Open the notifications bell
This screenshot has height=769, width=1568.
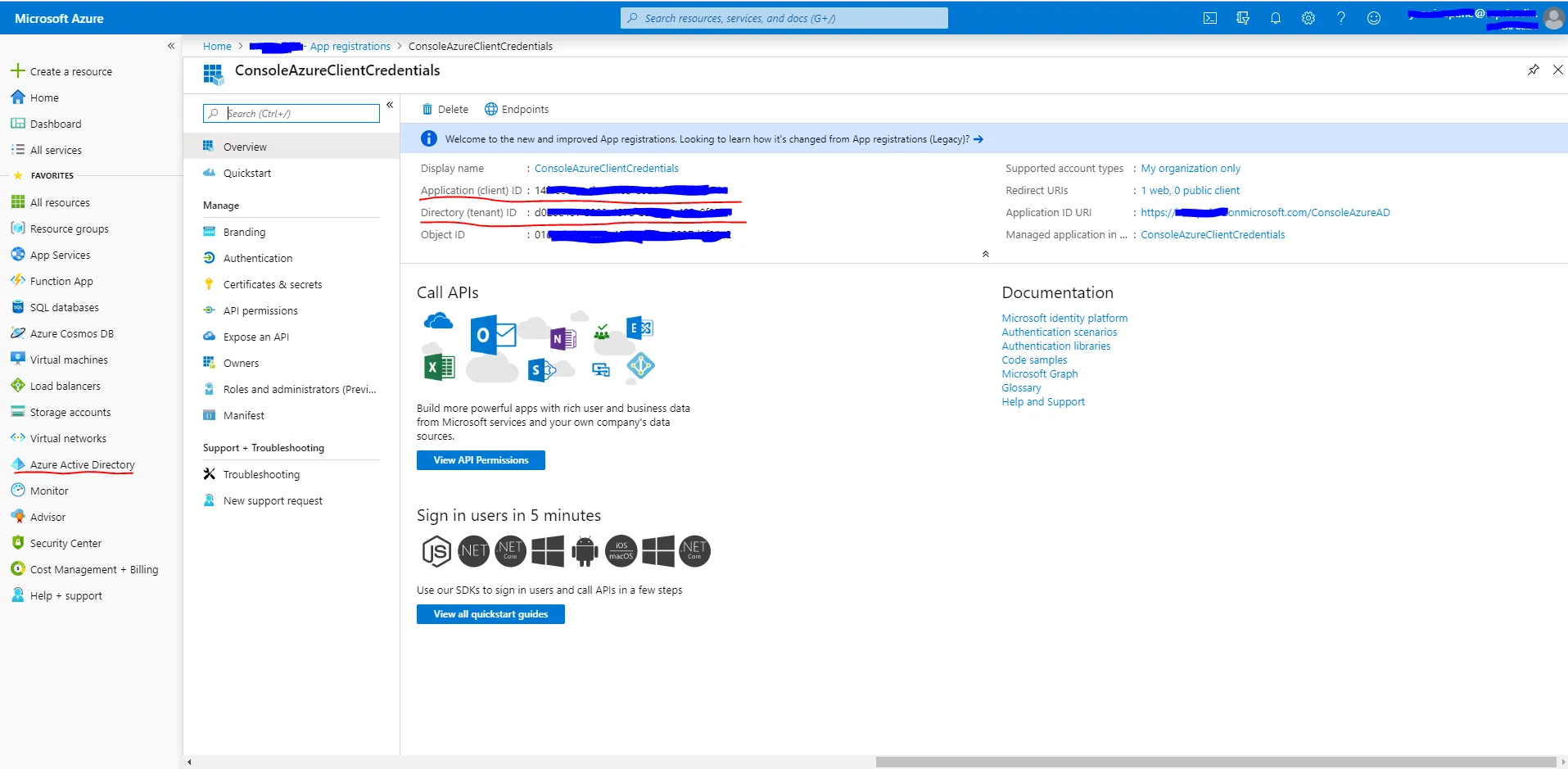coord(1276,18)
